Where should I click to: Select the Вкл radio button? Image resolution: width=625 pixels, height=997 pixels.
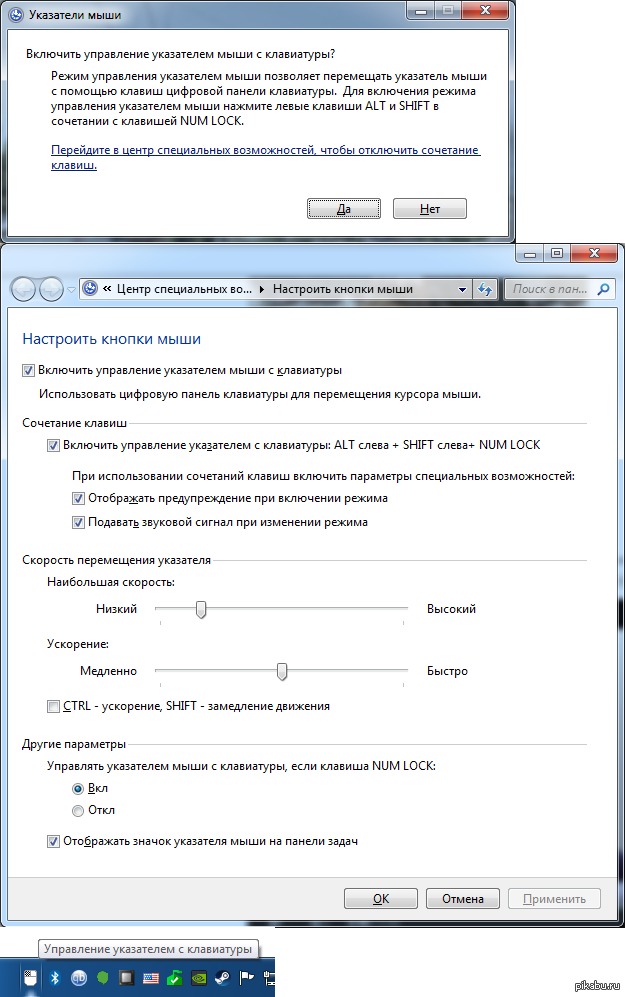(x=78, y=789)
